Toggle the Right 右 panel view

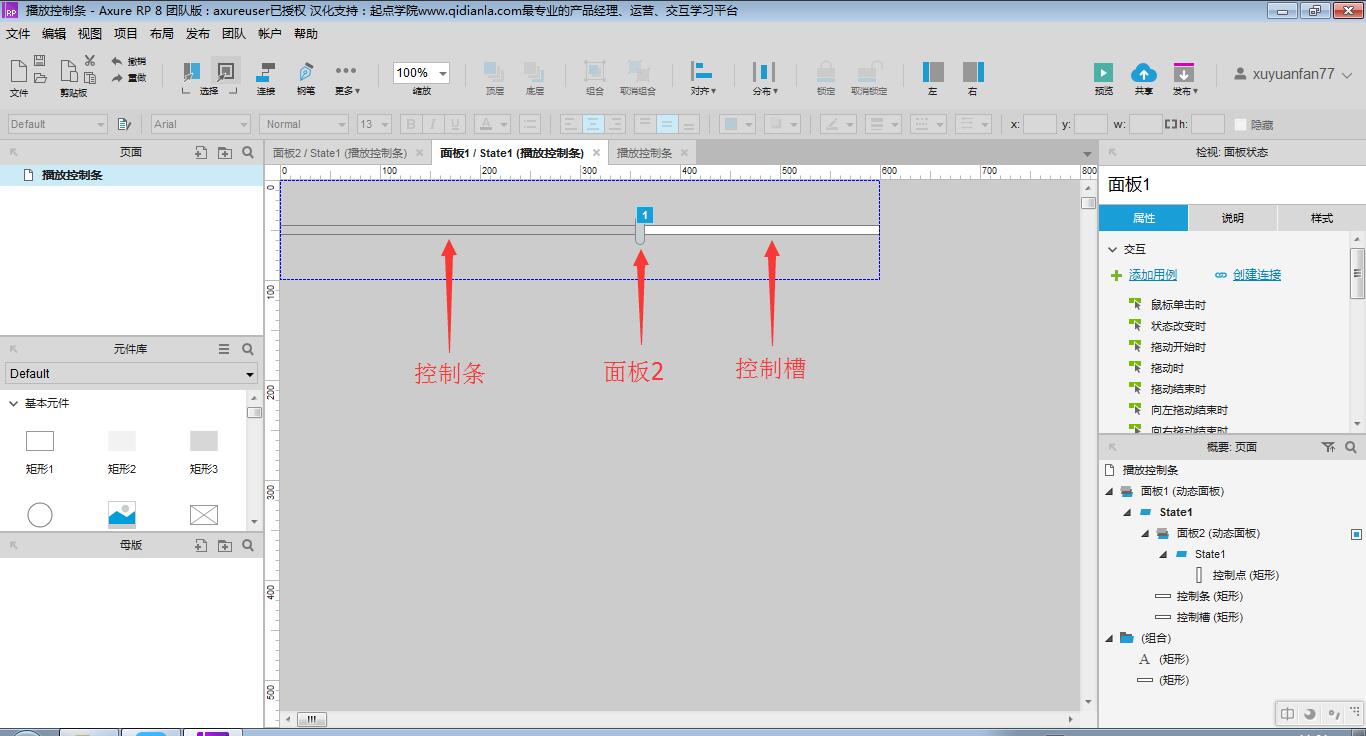(973, 78)
